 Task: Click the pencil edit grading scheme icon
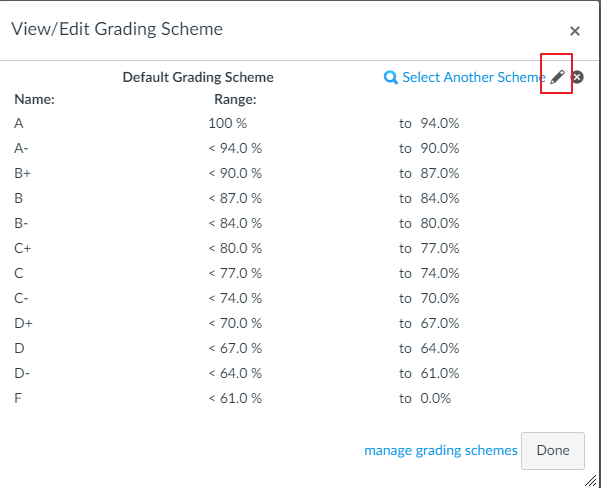tap(557, 77)
